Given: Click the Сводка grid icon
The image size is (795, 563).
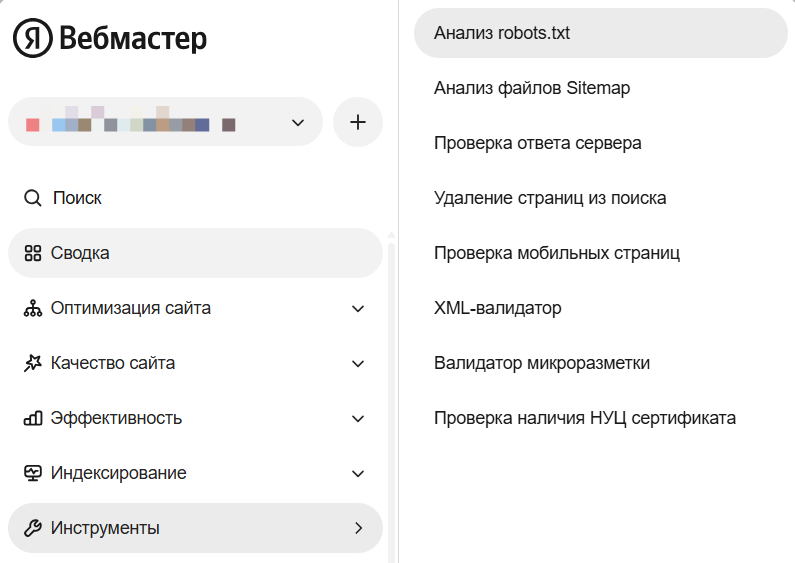Looking at the screenshot, I should pos(32,253).
